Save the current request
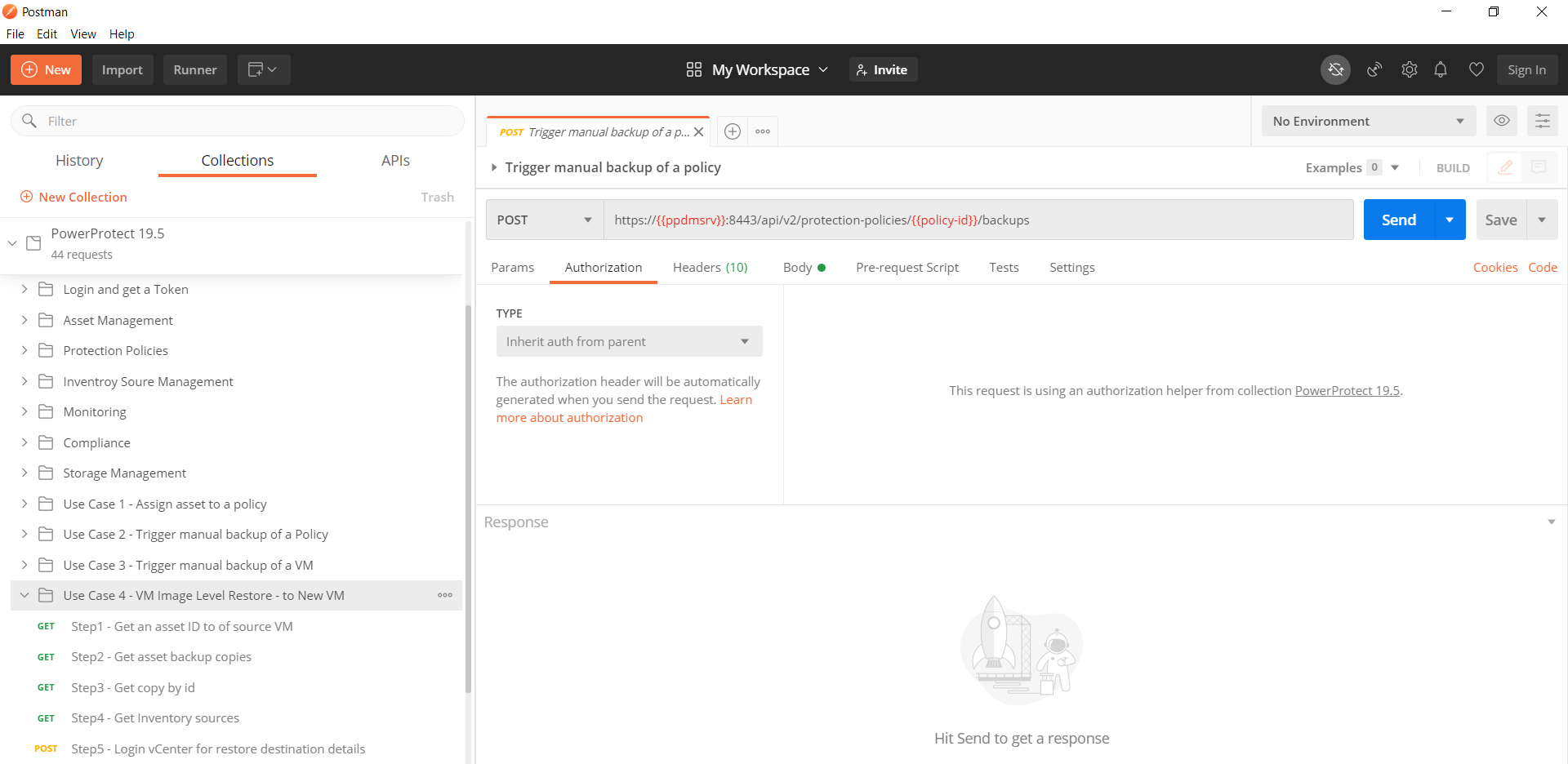1568x764 pixels. (x=1500, y=220)
